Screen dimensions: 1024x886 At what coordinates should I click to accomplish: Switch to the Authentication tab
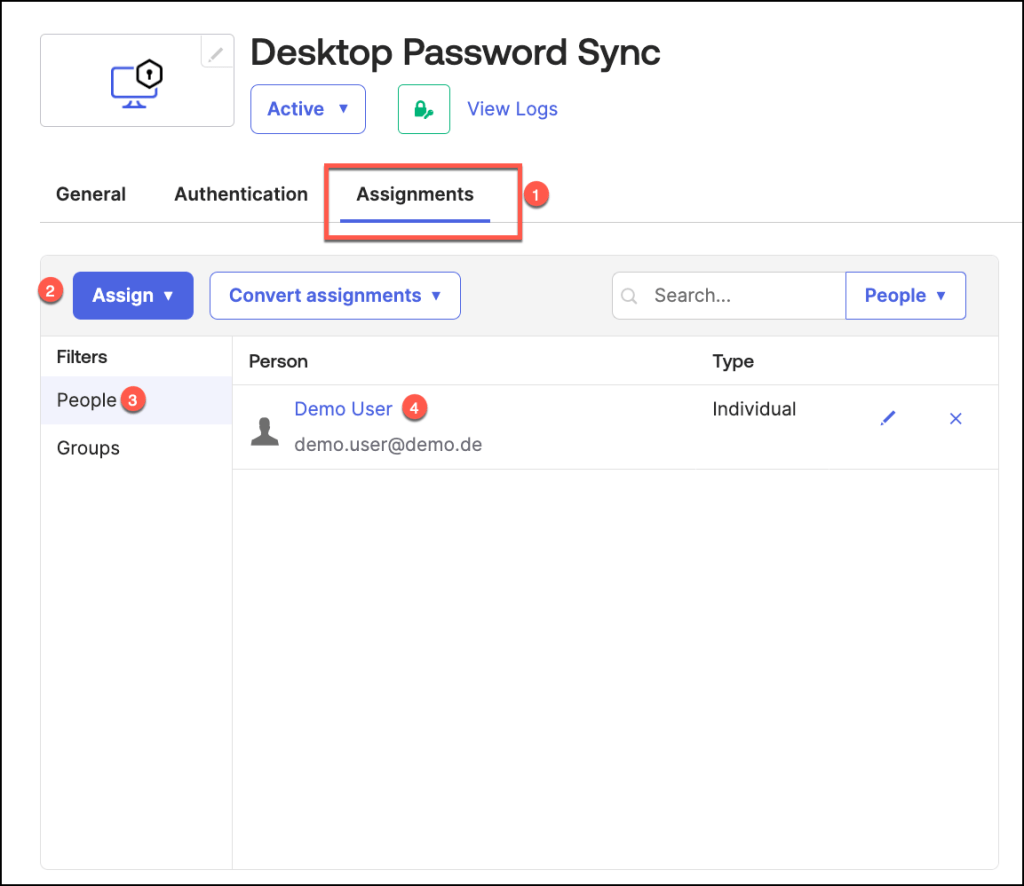[241, 194]
